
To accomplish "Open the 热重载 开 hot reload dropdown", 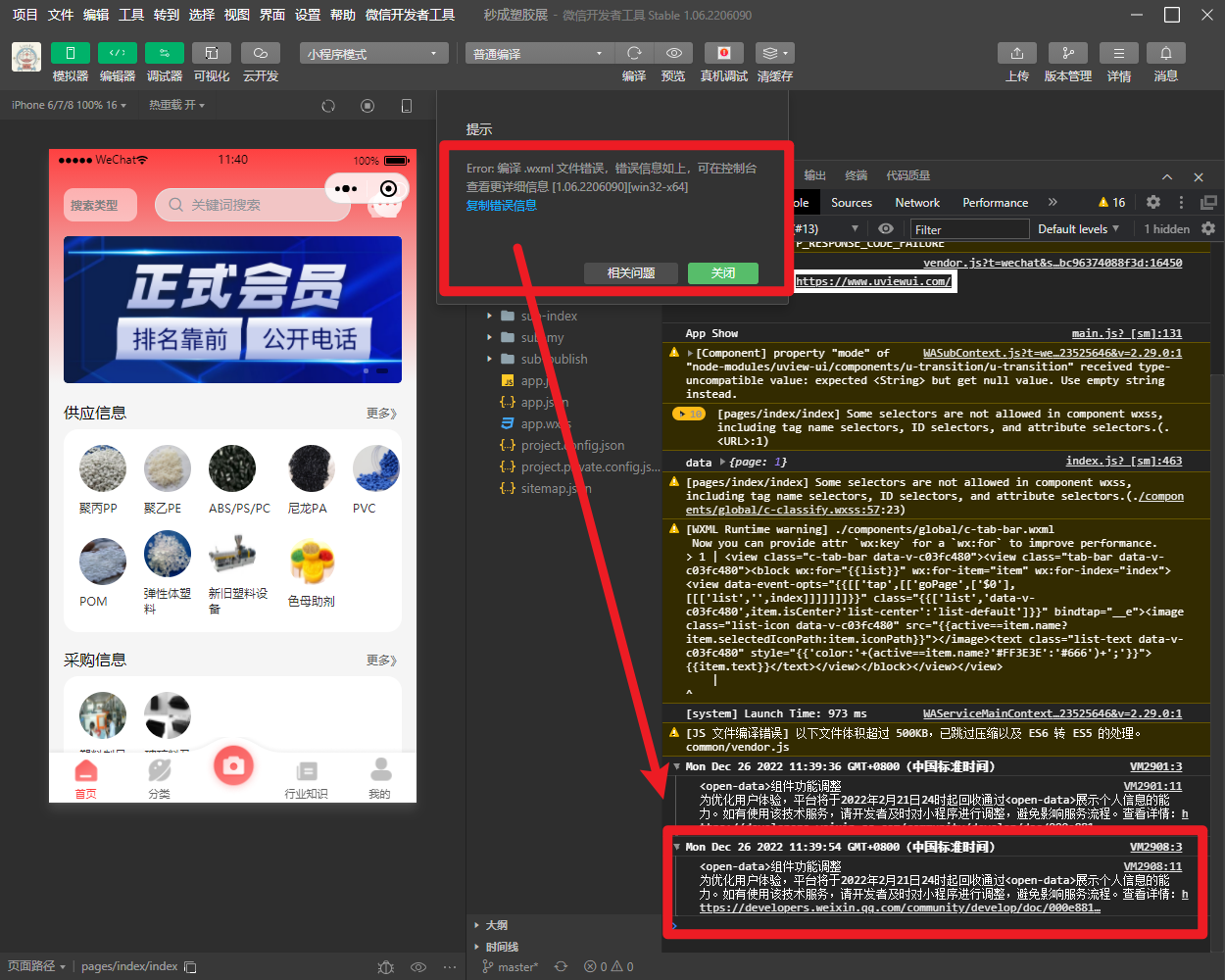I will (176, 105).
